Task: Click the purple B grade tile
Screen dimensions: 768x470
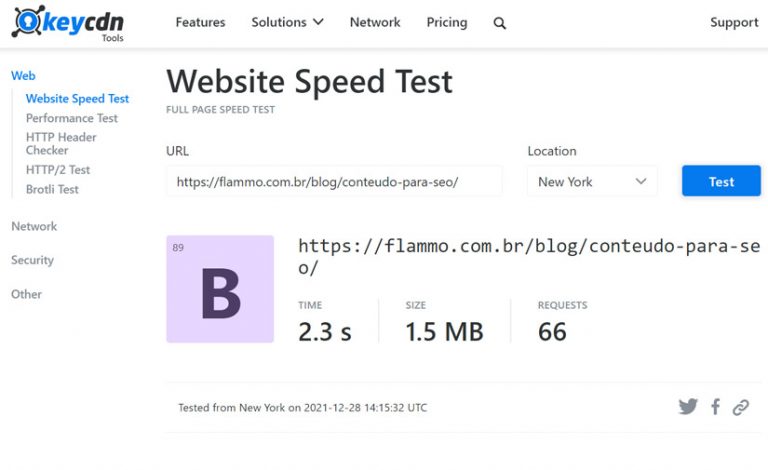Action: click(220, 289)
